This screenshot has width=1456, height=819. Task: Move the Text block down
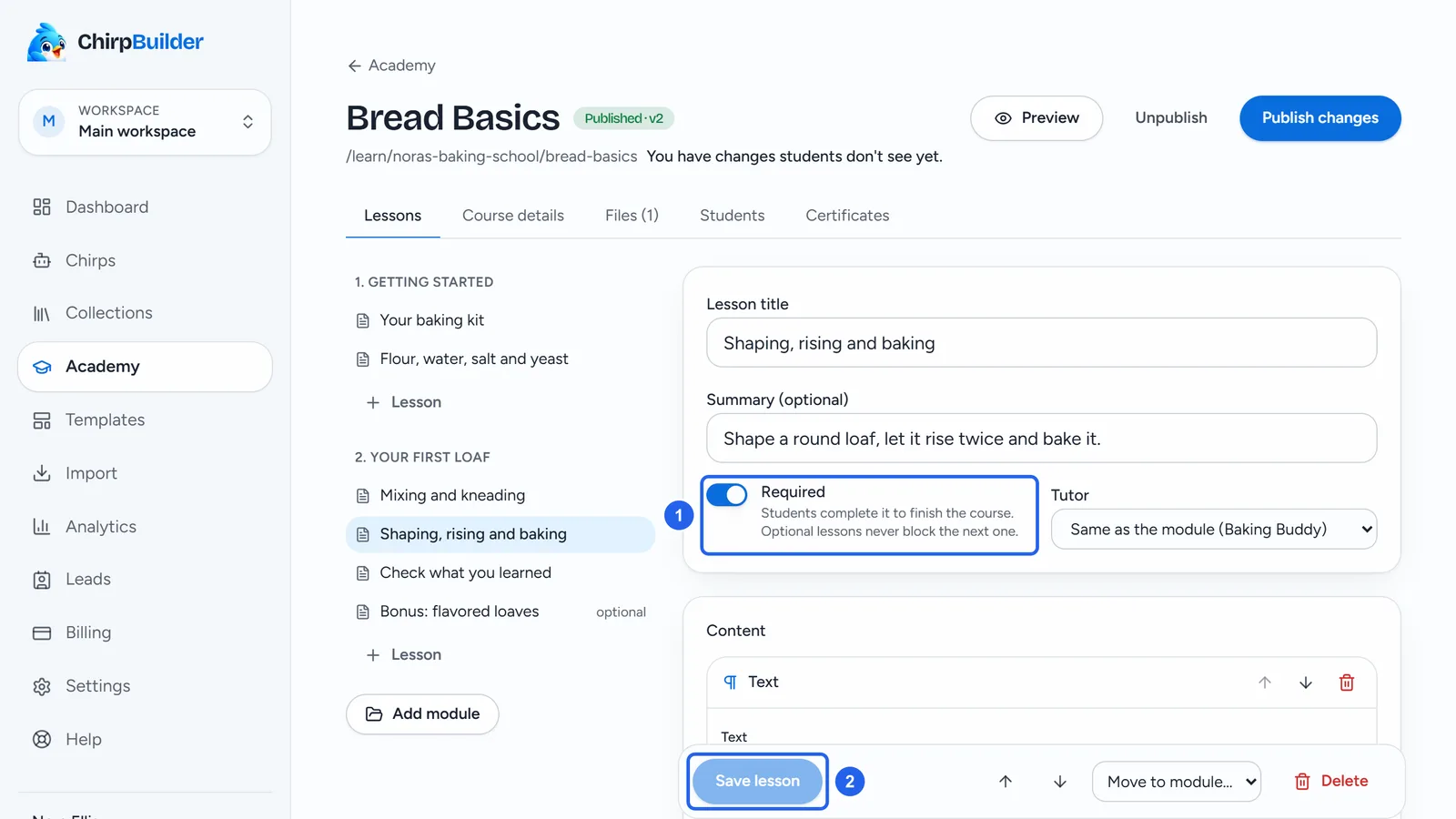click(1305, 682)
